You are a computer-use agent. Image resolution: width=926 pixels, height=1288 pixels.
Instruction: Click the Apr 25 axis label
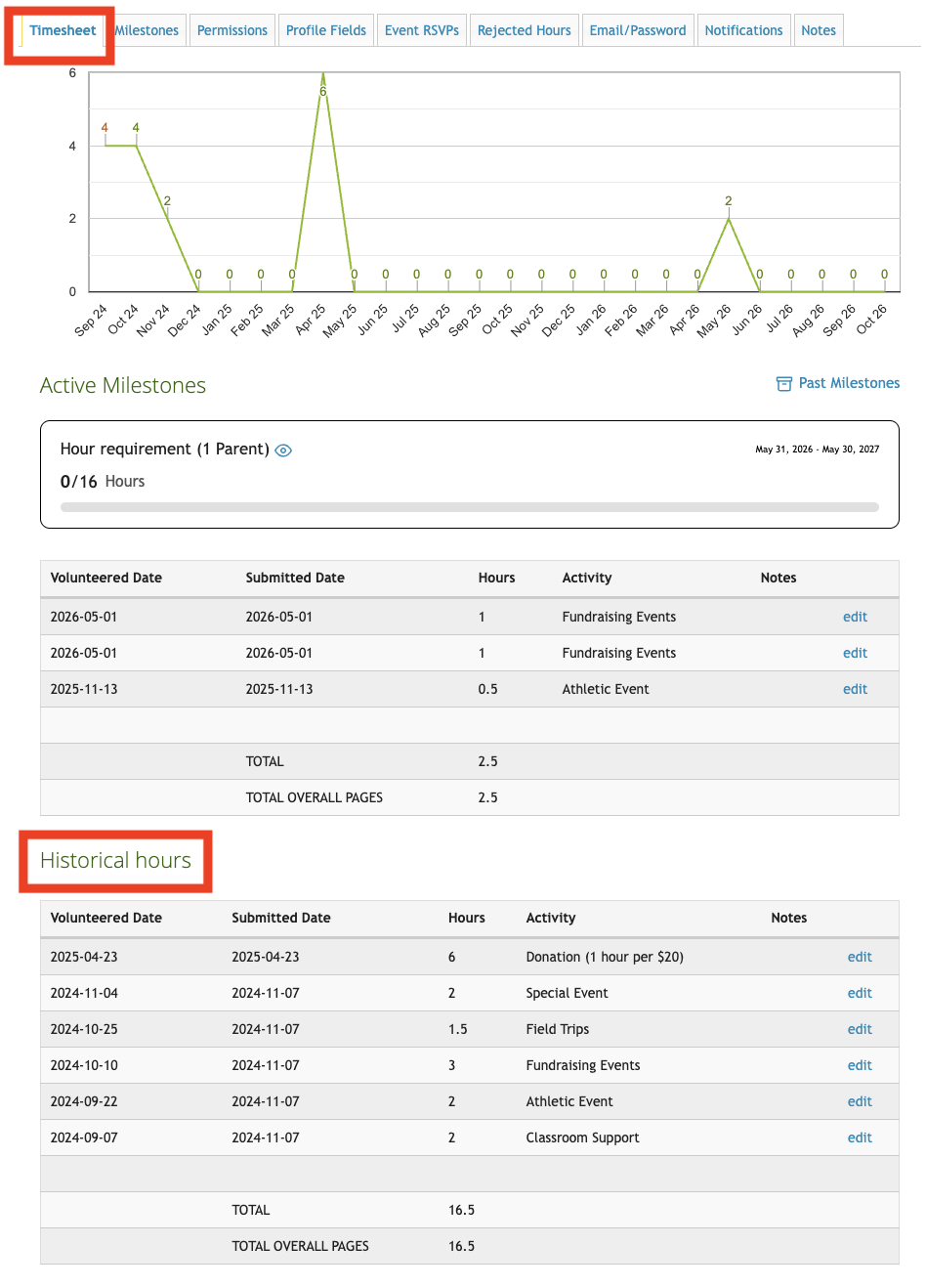[x=311, y=320]
